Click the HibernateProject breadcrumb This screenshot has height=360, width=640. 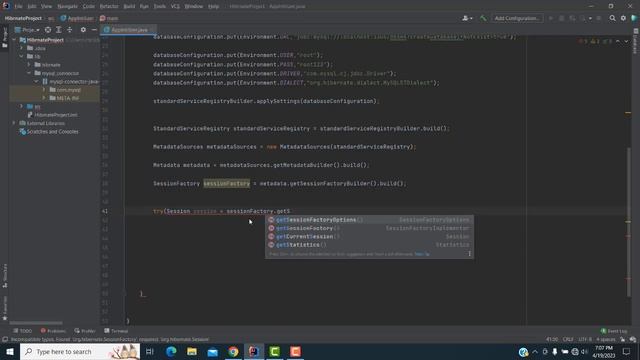click(x=23, y=18)
